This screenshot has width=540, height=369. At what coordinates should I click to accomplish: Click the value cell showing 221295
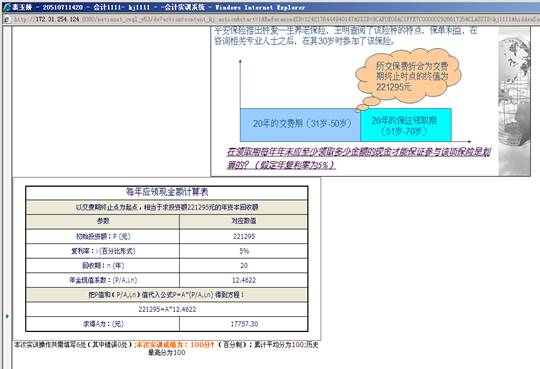[x=243, y=236]
